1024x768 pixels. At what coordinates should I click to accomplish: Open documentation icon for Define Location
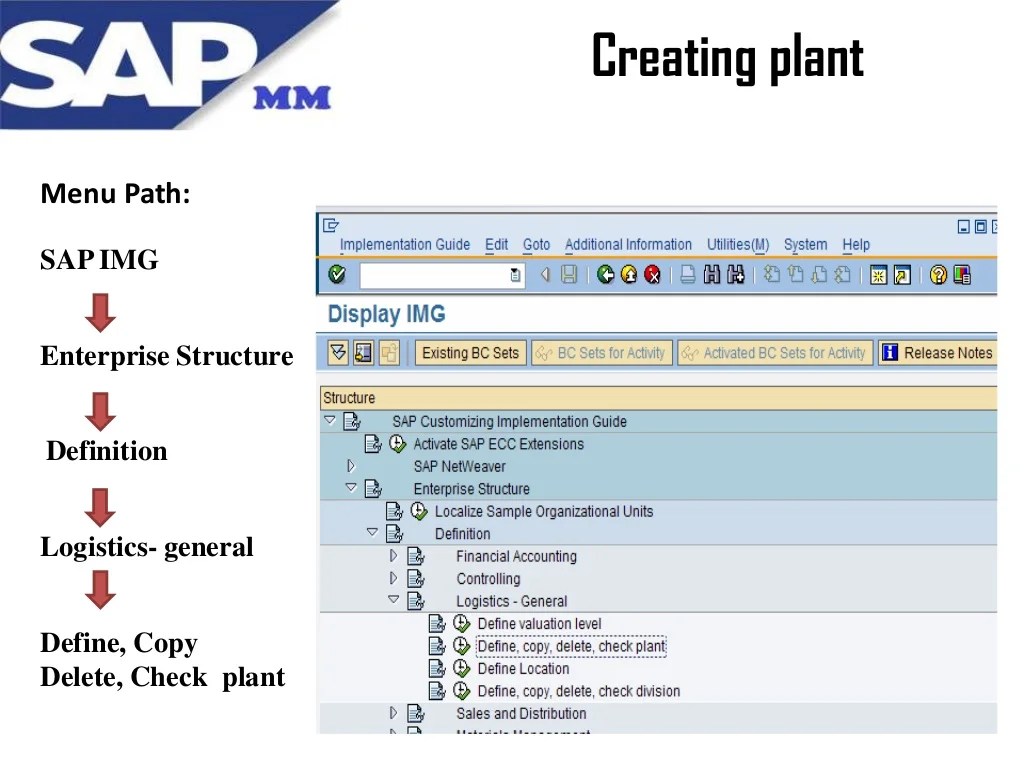coord(437,669)
